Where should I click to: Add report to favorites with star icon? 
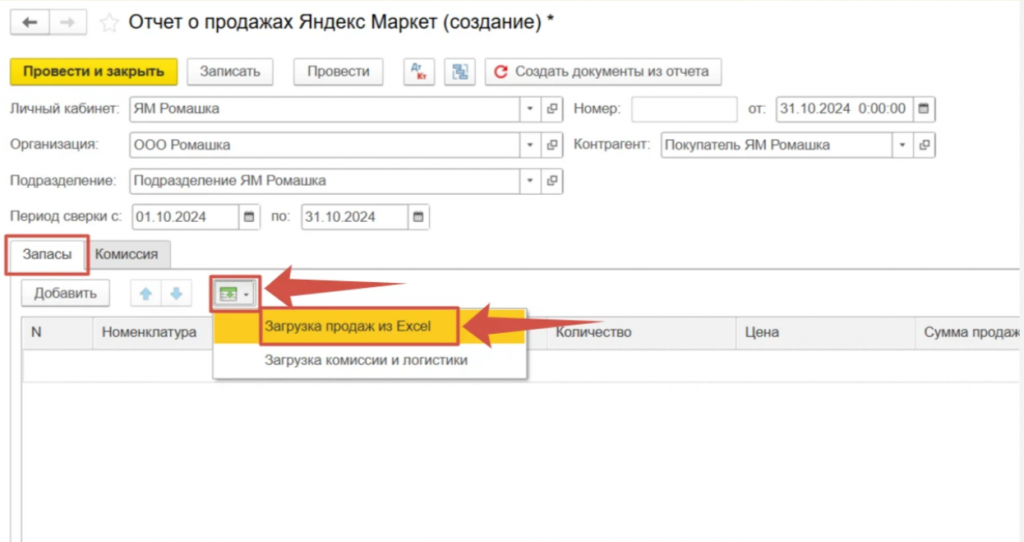pos(108,22)
